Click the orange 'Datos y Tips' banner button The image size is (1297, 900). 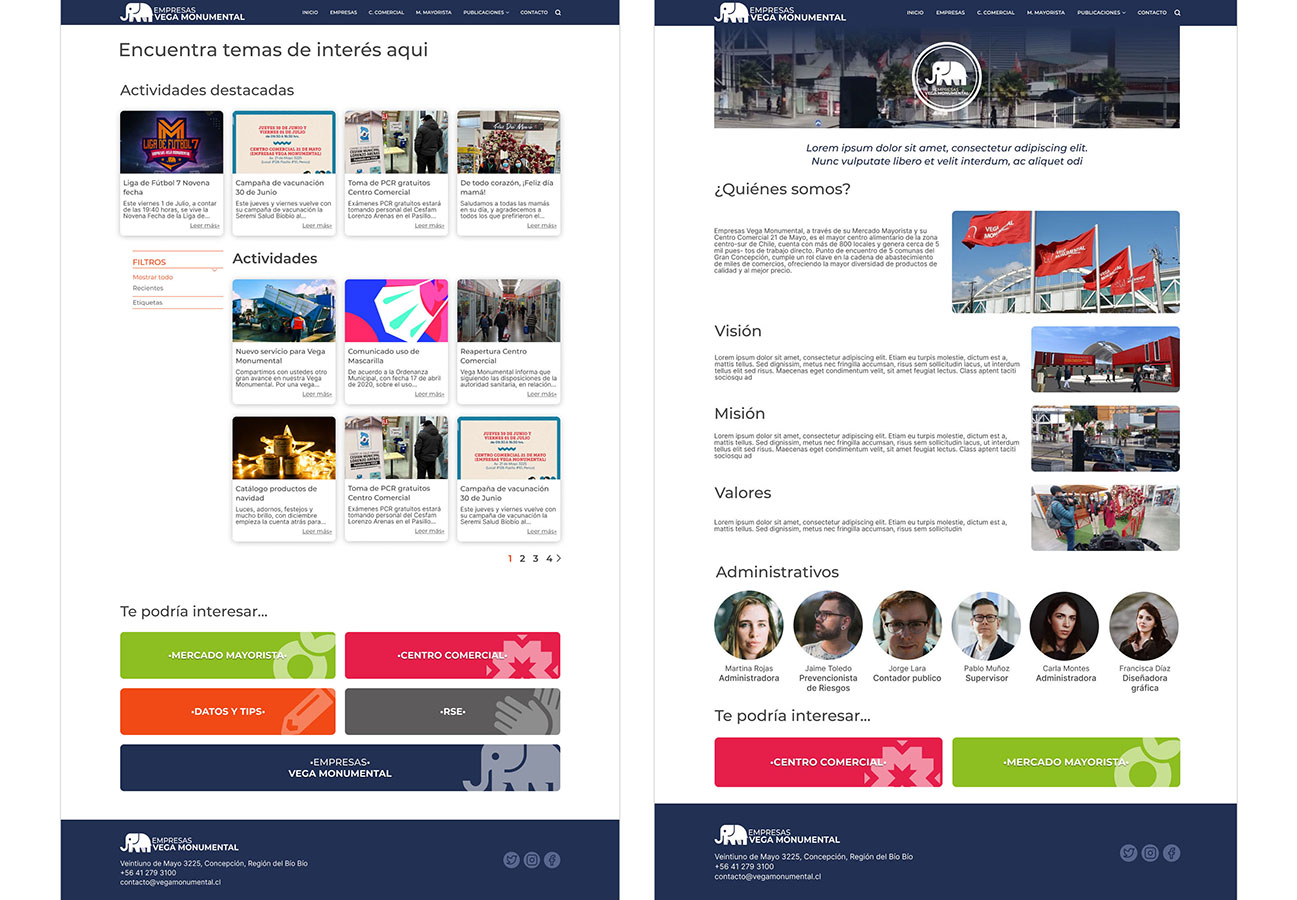coord(228,711)
